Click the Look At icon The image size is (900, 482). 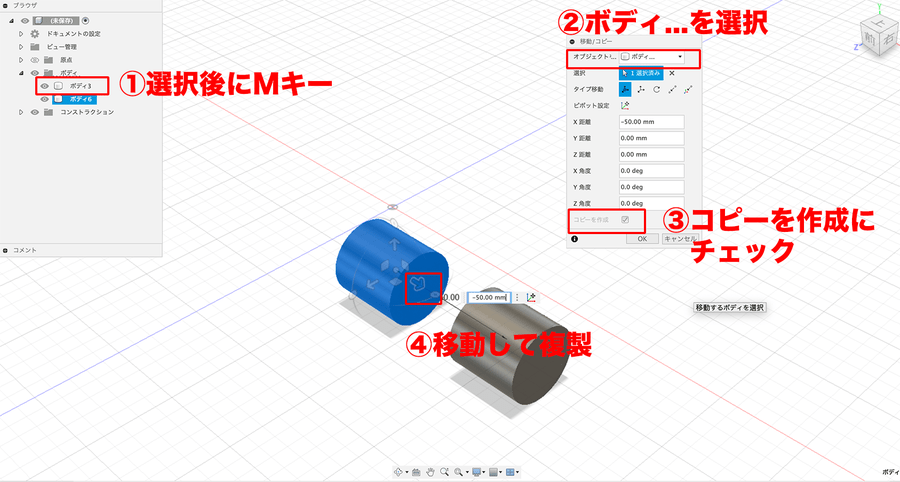click(x=417, y=472)
